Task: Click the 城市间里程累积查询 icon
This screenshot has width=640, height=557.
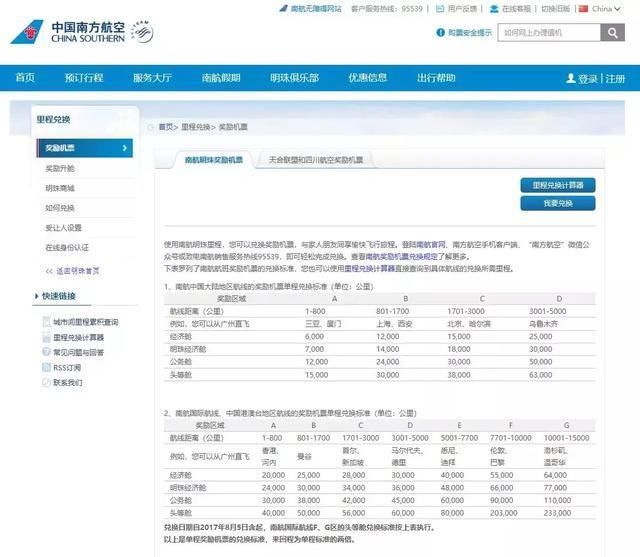Action: coord(47,322)
